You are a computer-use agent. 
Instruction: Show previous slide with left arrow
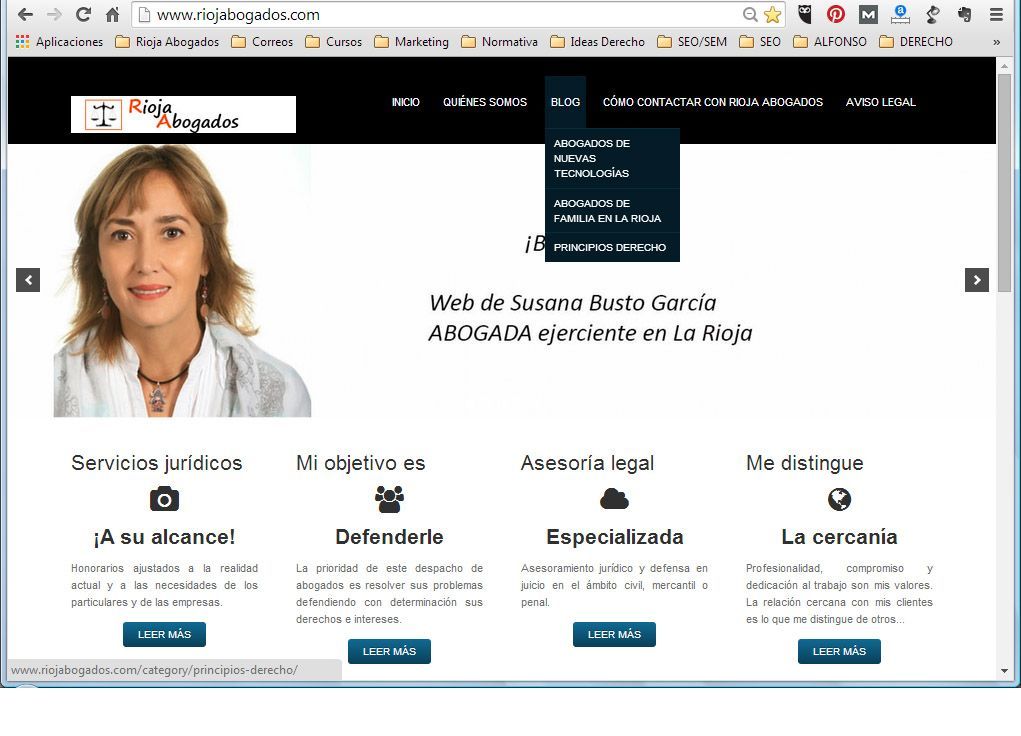28,280
